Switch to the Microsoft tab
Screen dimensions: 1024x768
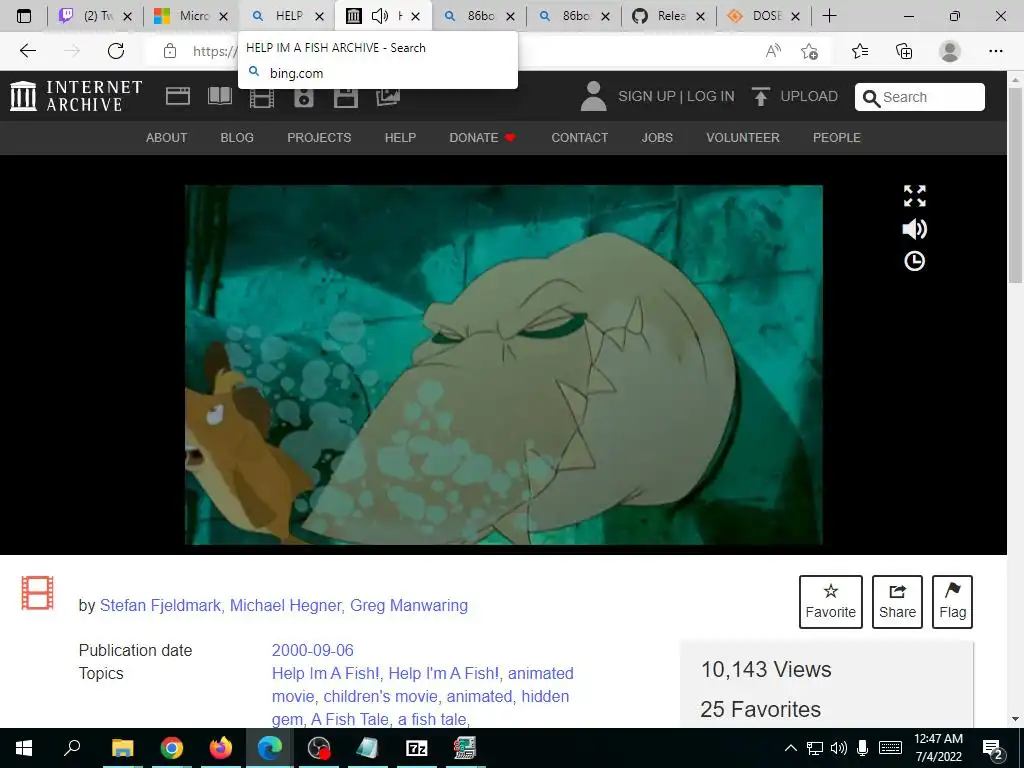pos(192,16)
